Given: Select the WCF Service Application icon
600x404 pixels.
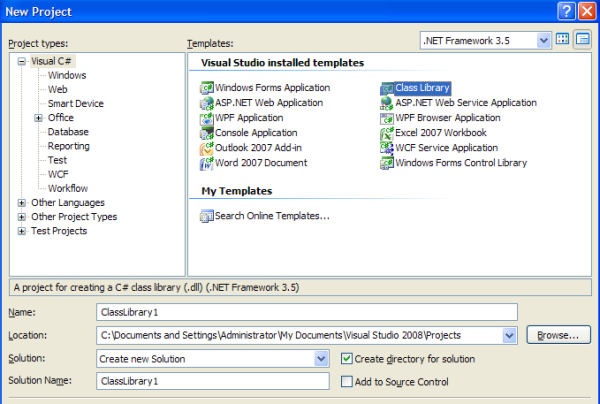Looking at the screenshot, I should [x=387, y=148].
